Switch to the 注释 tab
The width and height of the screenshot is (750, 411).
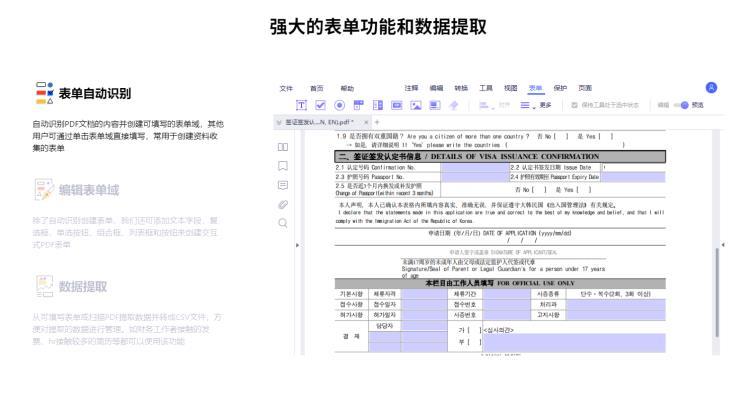pyautogui.click(x=411, y=88)
